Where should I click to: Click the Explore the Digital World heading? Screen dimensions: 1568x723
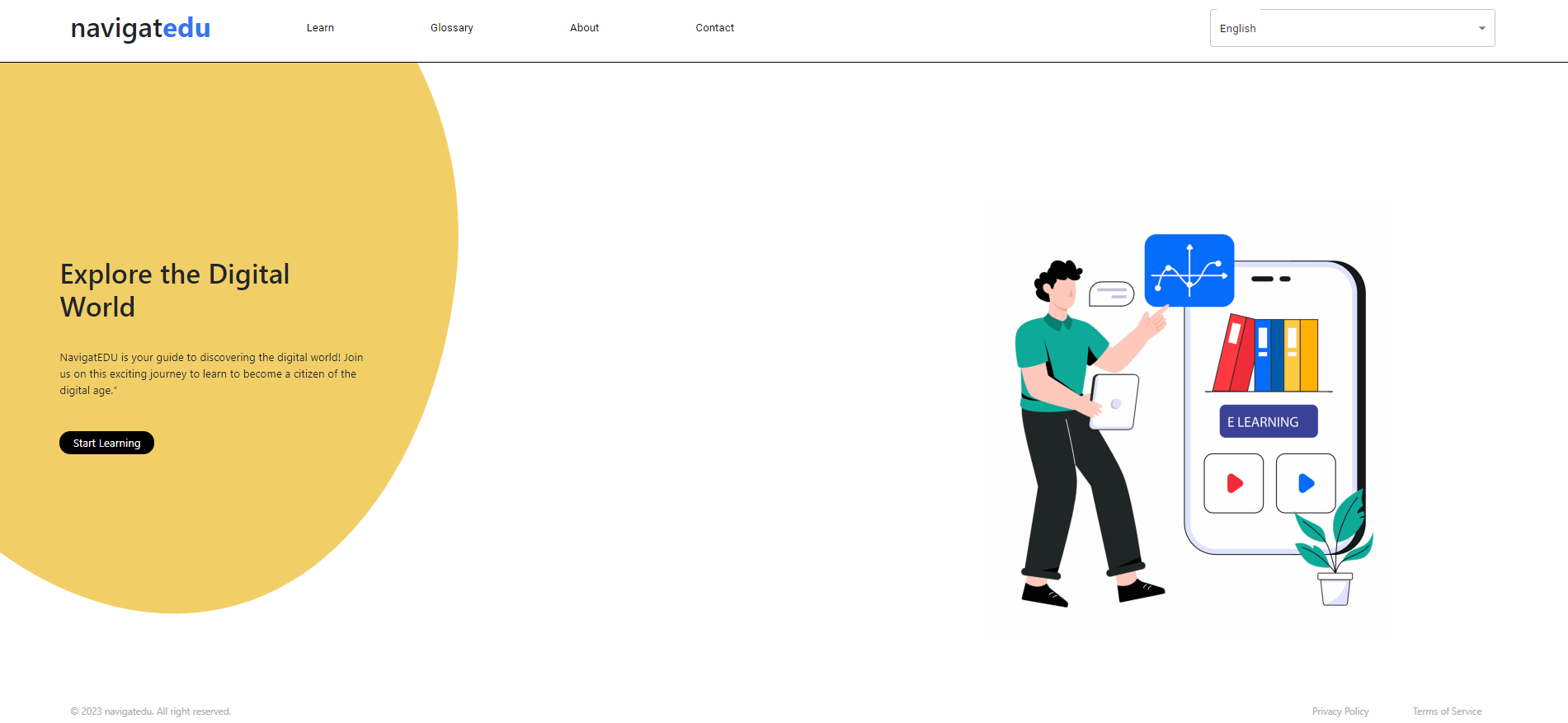click(x=175, y=290)
